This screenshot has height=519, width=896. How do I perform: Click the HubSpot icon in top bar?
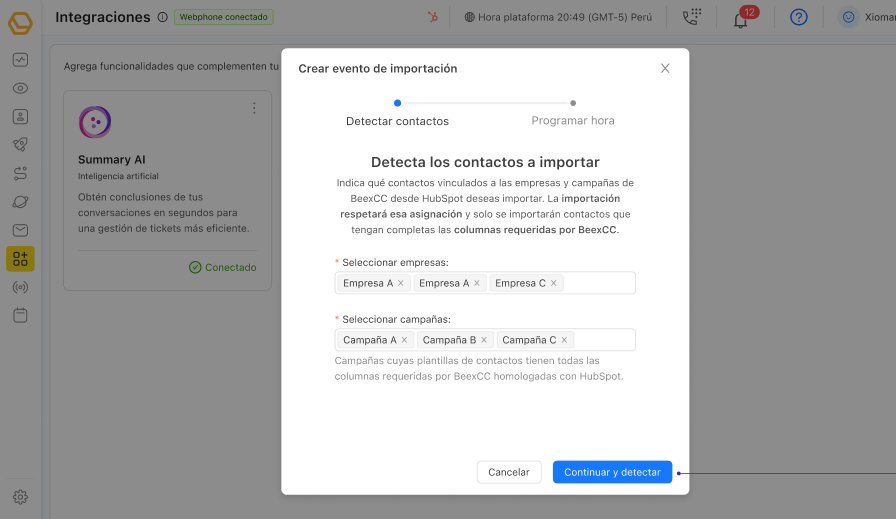click(432, 17)
